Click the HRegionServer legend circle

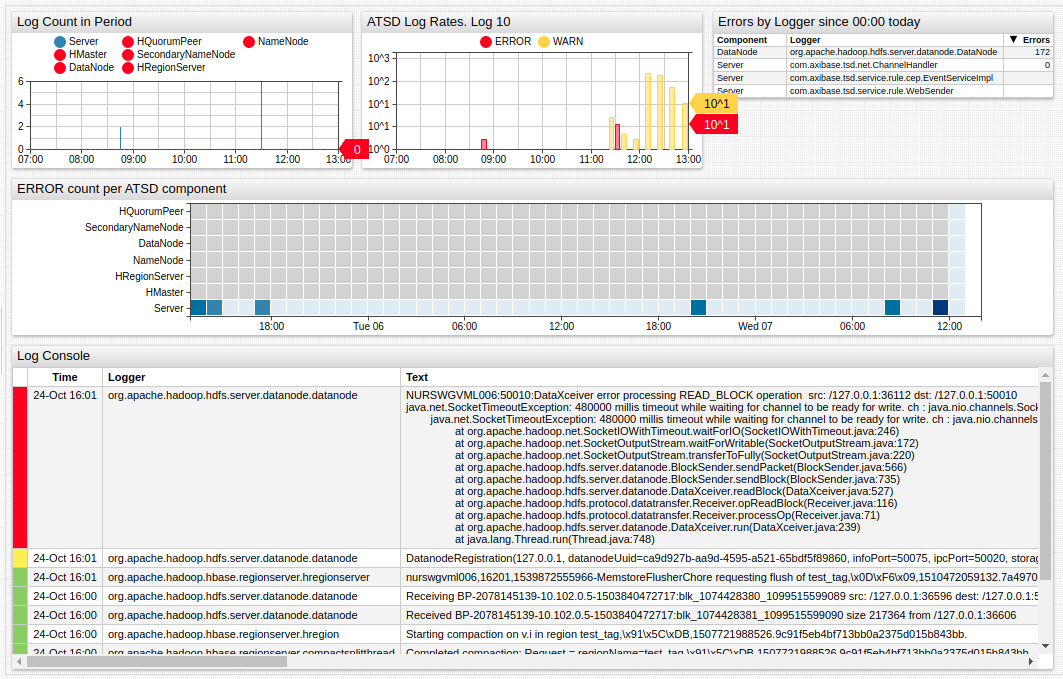[x=128, y=68]
